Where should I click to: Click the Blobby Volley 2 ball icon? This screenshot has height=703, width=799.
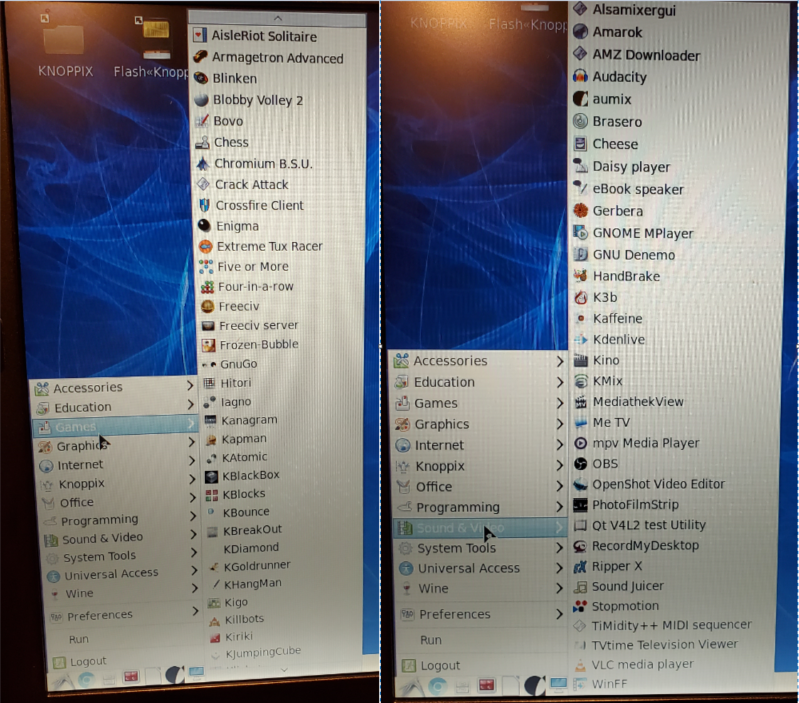pyautogui.click(x=201, y=99)
